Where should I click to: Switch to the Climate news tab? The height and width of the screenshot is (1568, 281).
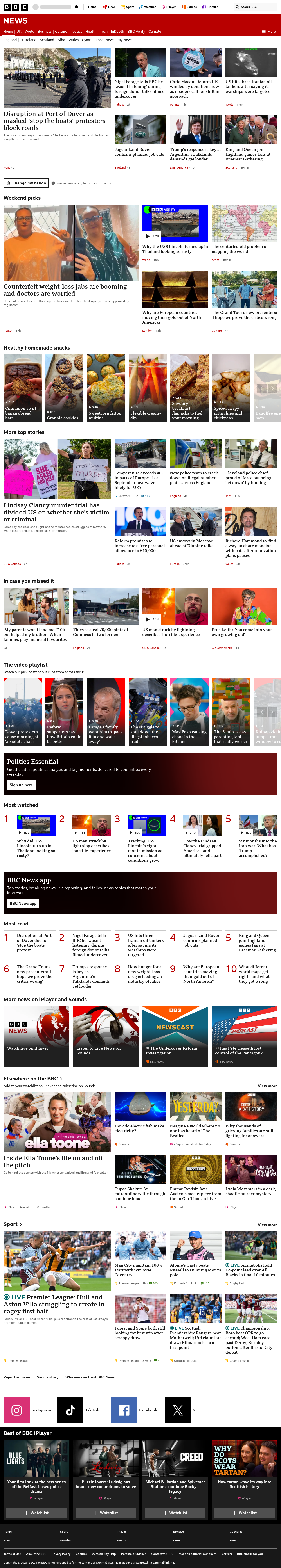(155, 31)
